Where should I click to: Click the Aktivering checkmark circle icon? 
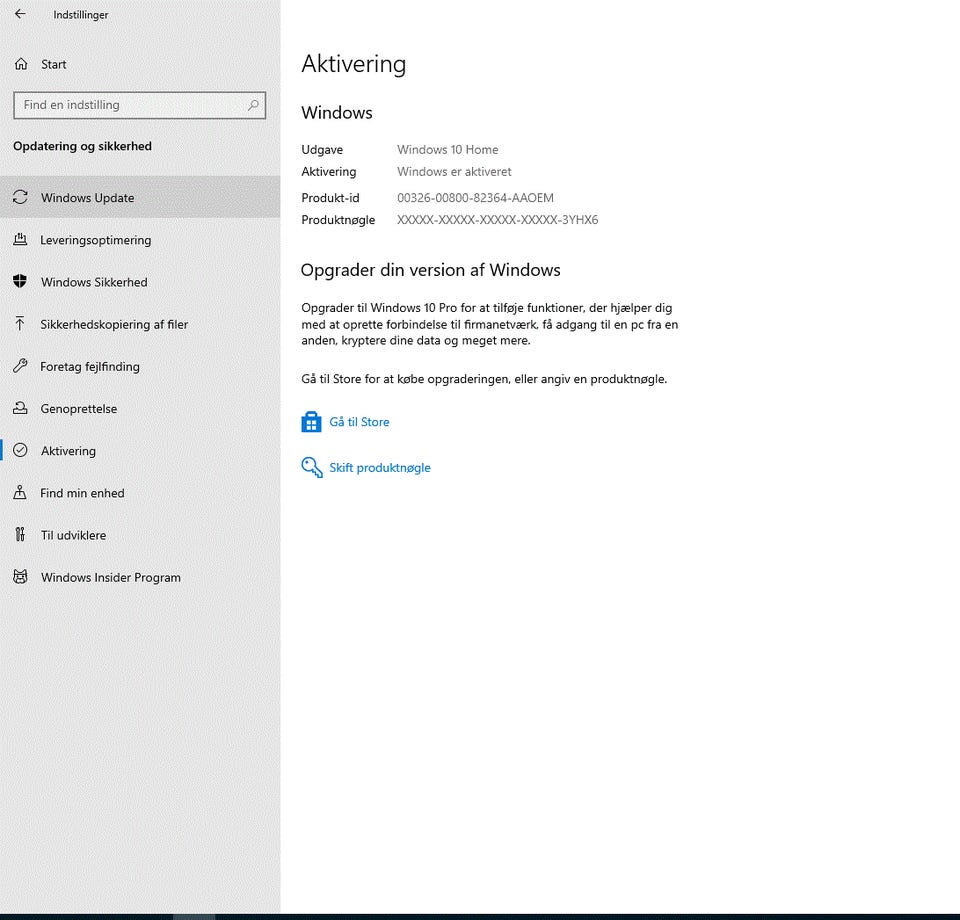[x=20, y=450]
